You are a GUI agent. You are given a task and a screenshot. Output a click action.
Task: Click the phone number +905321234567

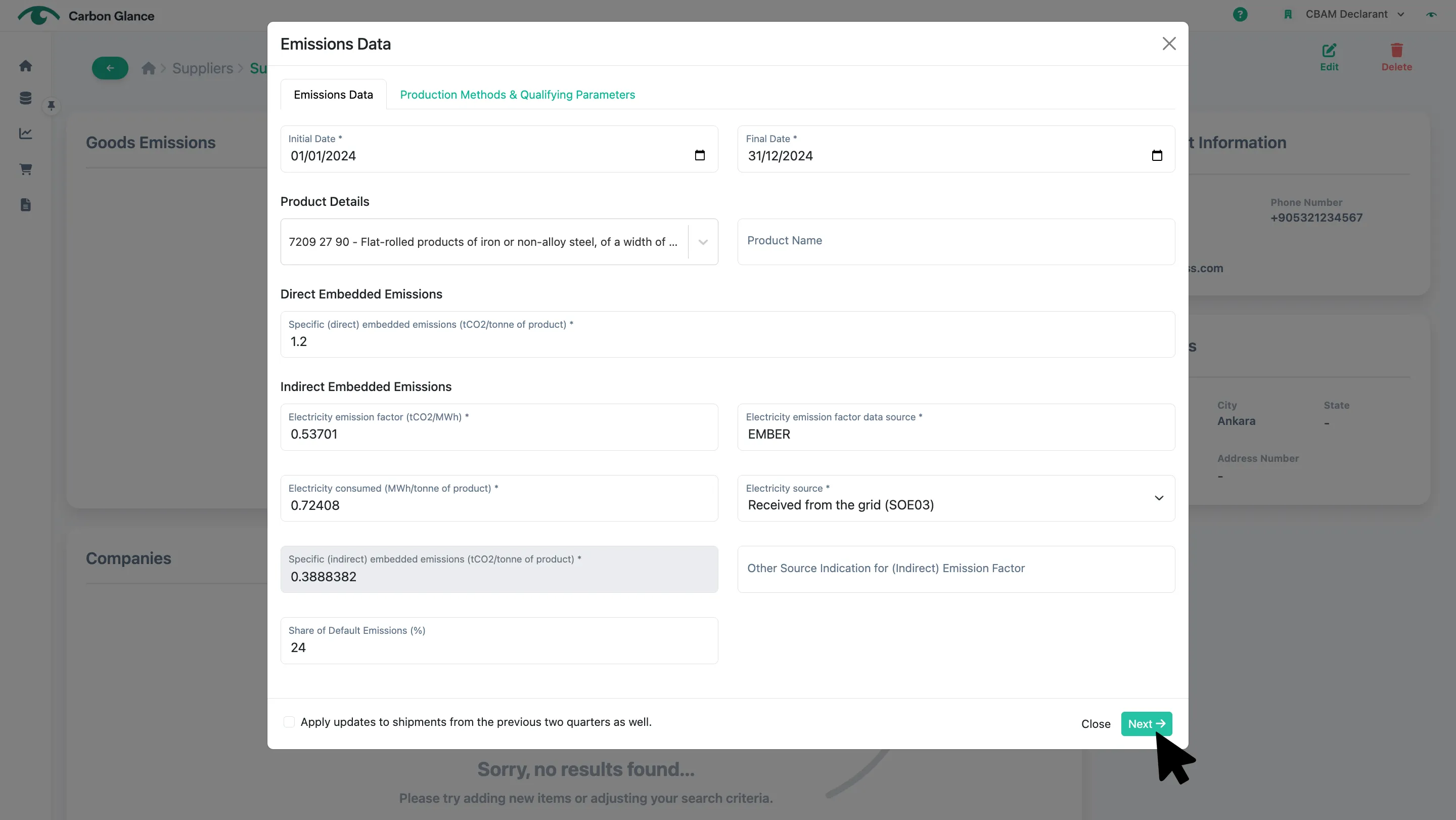pyautogui.click(x=1316, y=218)
